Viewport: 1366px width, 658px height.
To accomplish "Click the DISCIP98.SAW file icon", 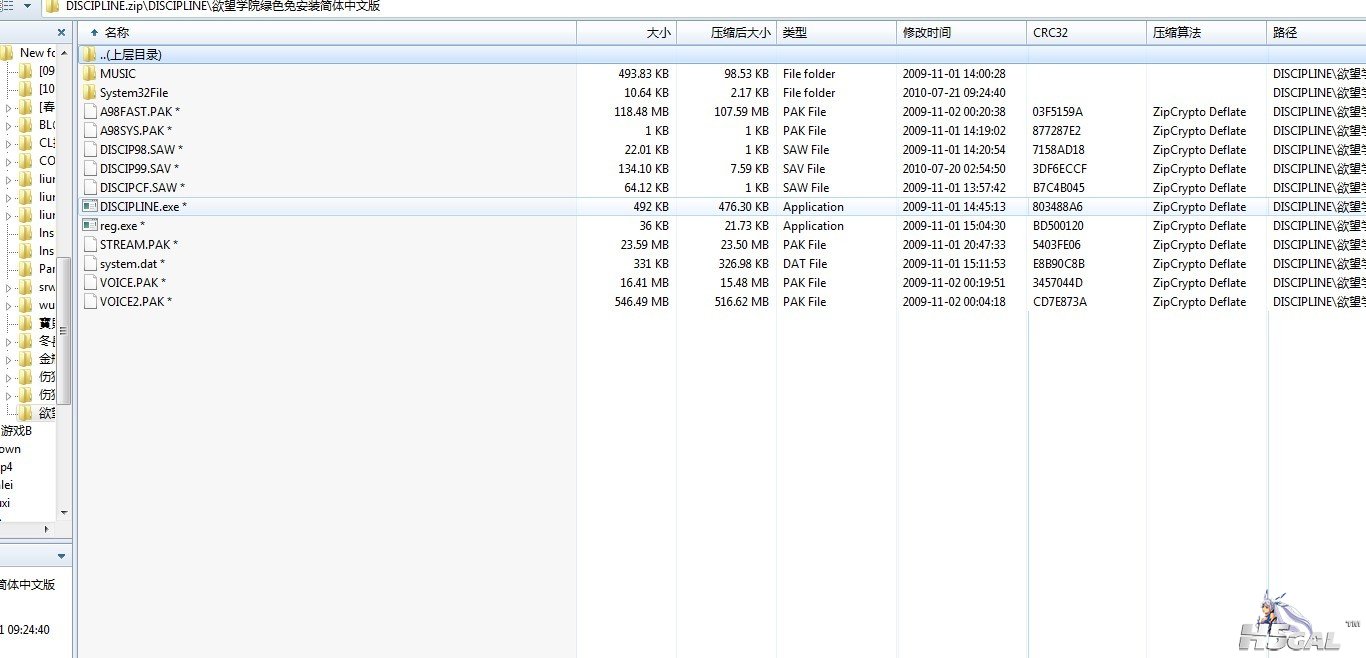I will coord(90,149).
